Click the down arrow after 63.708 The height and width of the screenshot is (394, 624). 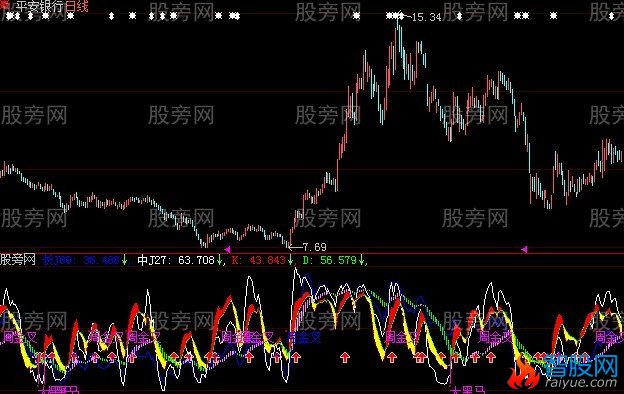pos(219,261)
